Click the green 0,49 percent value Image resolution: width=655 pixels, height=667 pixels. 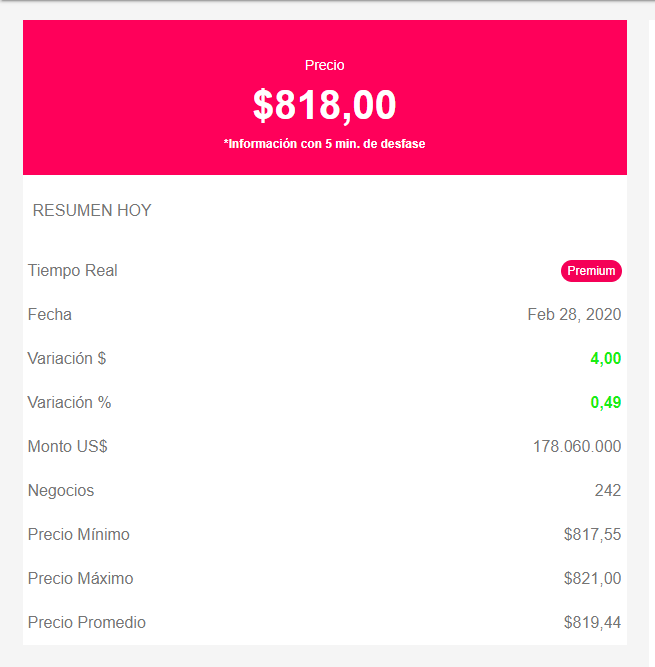click(x=606, y=402)
